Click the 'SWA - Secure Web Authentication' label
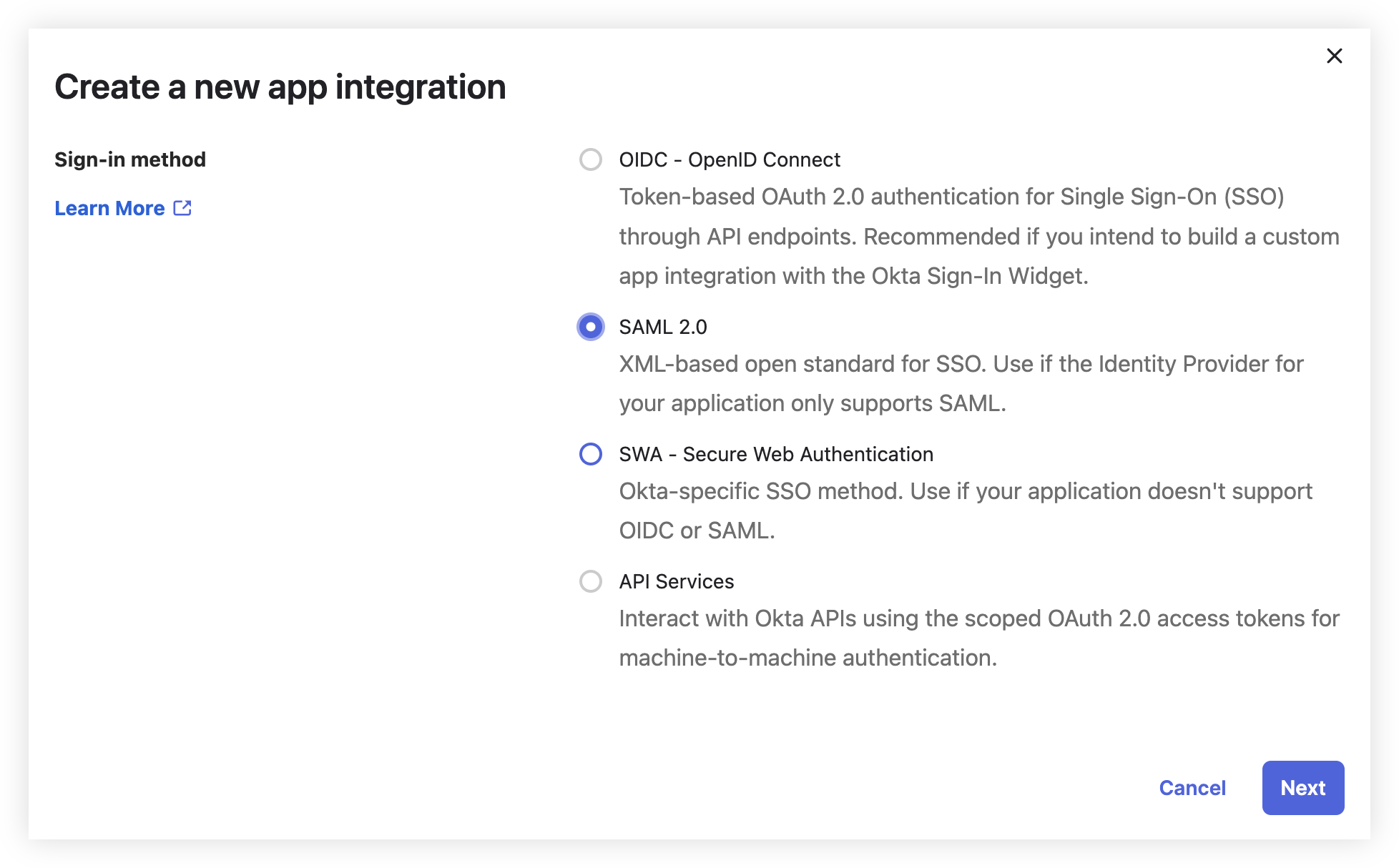This screenshot has height=868, width=1399. point(776,454)
